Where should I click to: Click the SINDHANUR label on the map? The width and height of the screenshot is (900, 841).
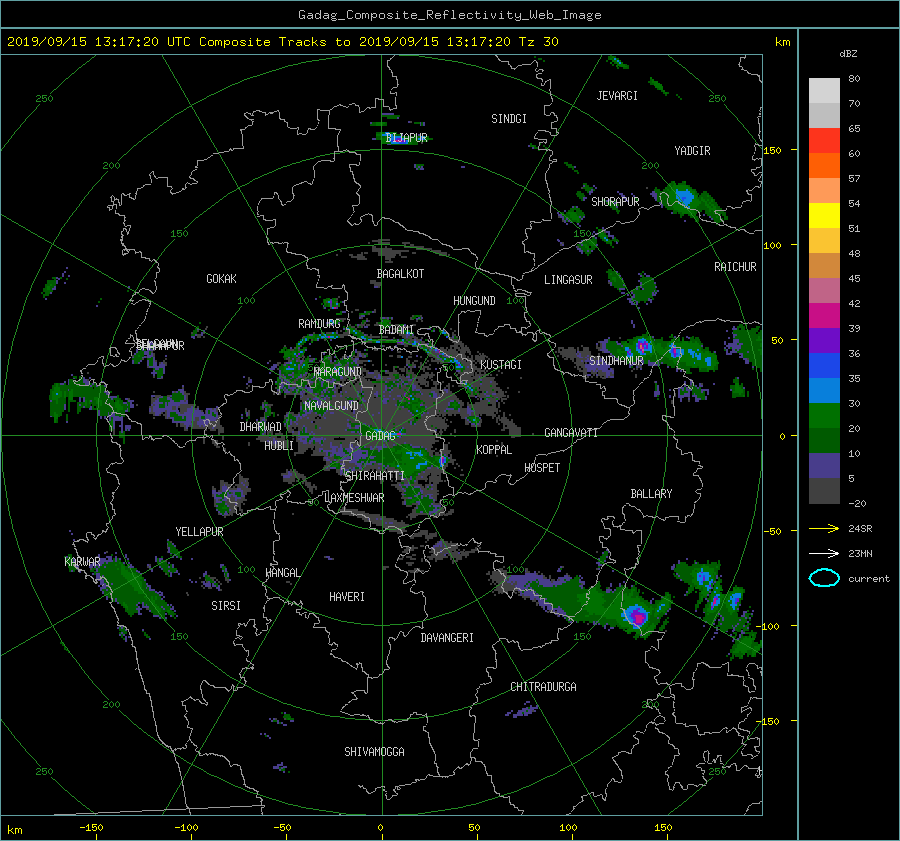click(616, 361)
